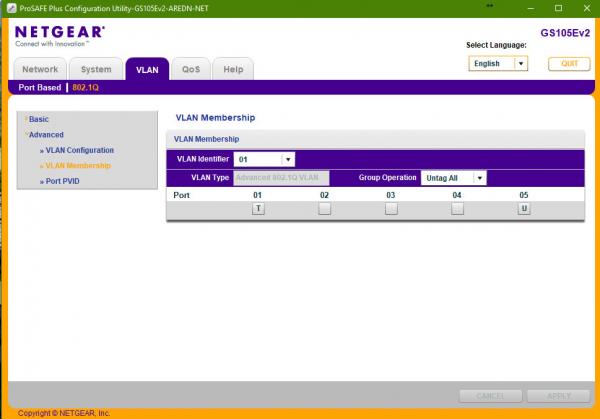Image resolution: width=600 pixels, height=419 pixels.
Task: Close the ProSAFE utility window
Action: (587, 8)
